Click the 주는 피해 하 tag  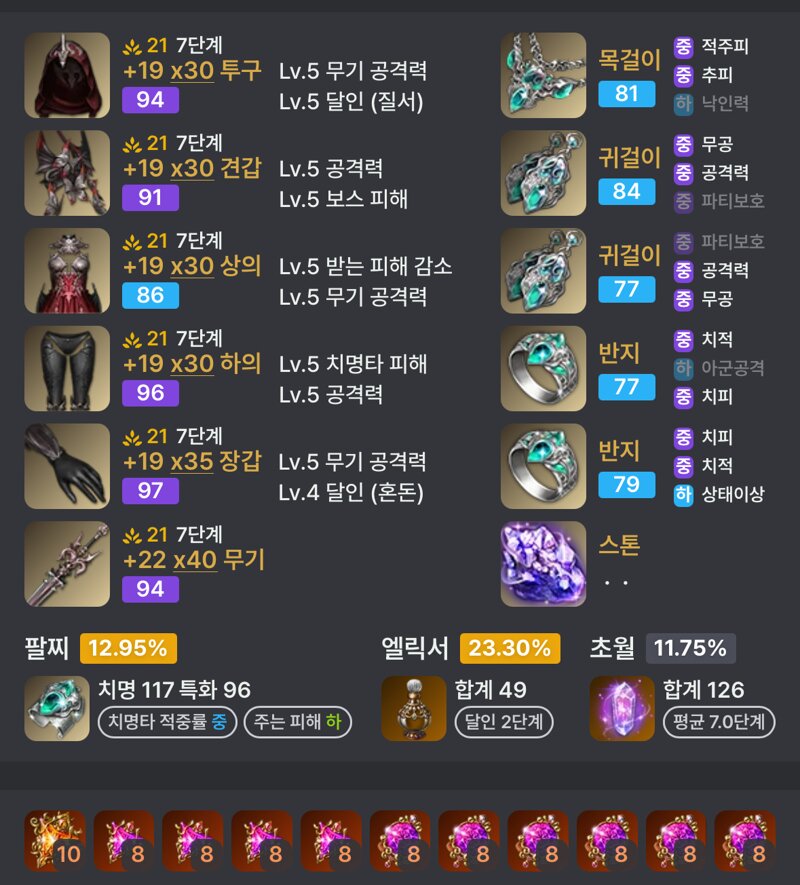(298, 722)
